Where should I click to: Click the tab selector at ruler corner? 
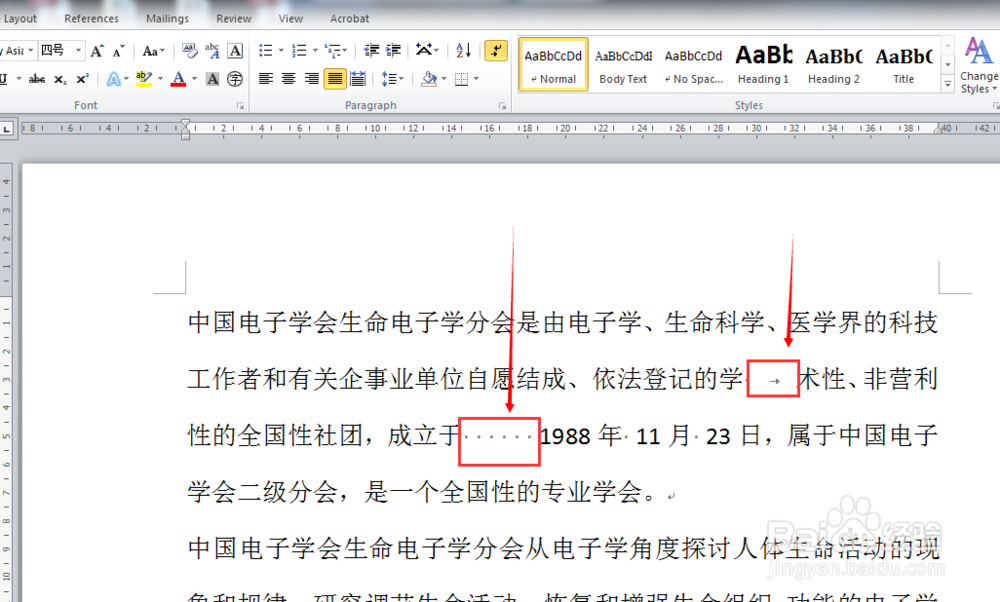[6, 129]
